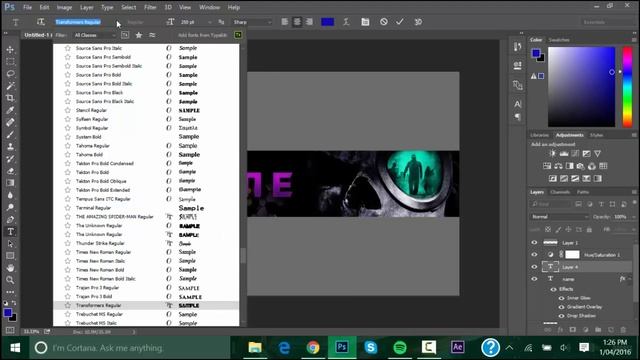Favorite the Stencil Regular font star
Screen dimensions: 640x360
pyautogui.click(x=68, y=110)
